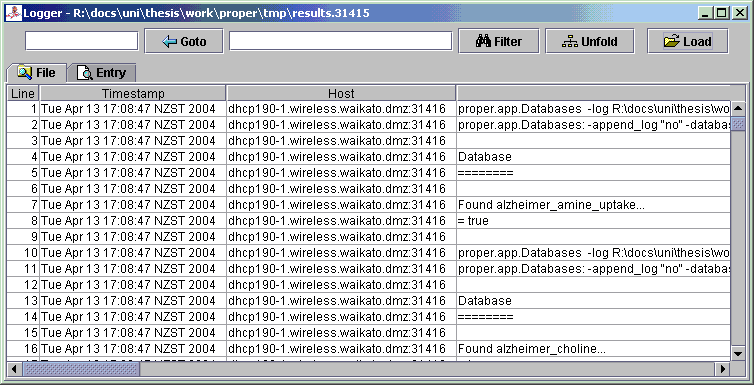Click the Load button
This screenshot has height=385, width=754.
pyautogui.click(x=688, y=41)
